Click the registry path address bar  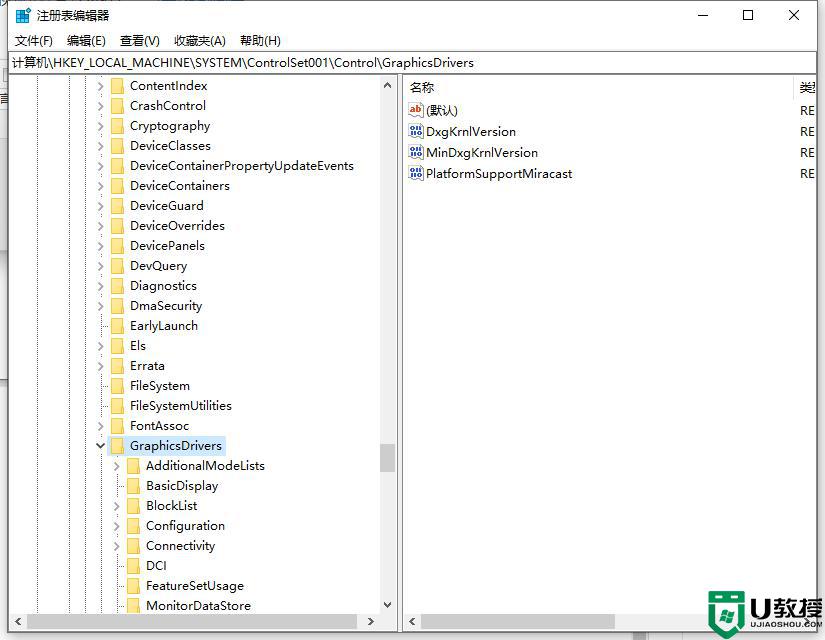click(x=412, y=63)
